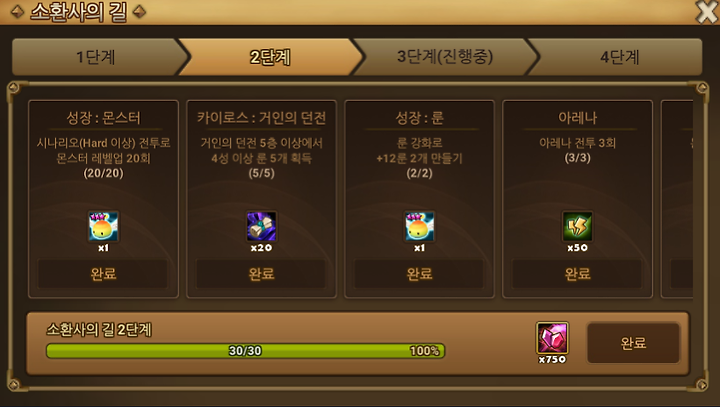Click the diamond ornament right of the title
This screenshot has width=720, height=407.
click(x=139, y=11)
